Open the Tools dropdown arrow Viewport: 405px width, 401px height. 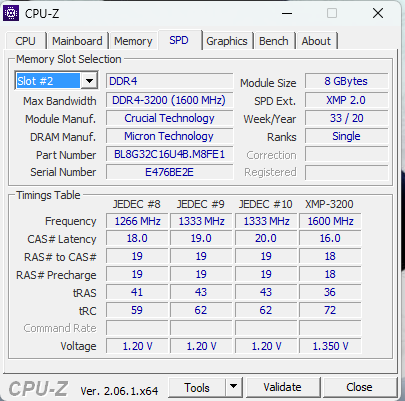(233, 387)
